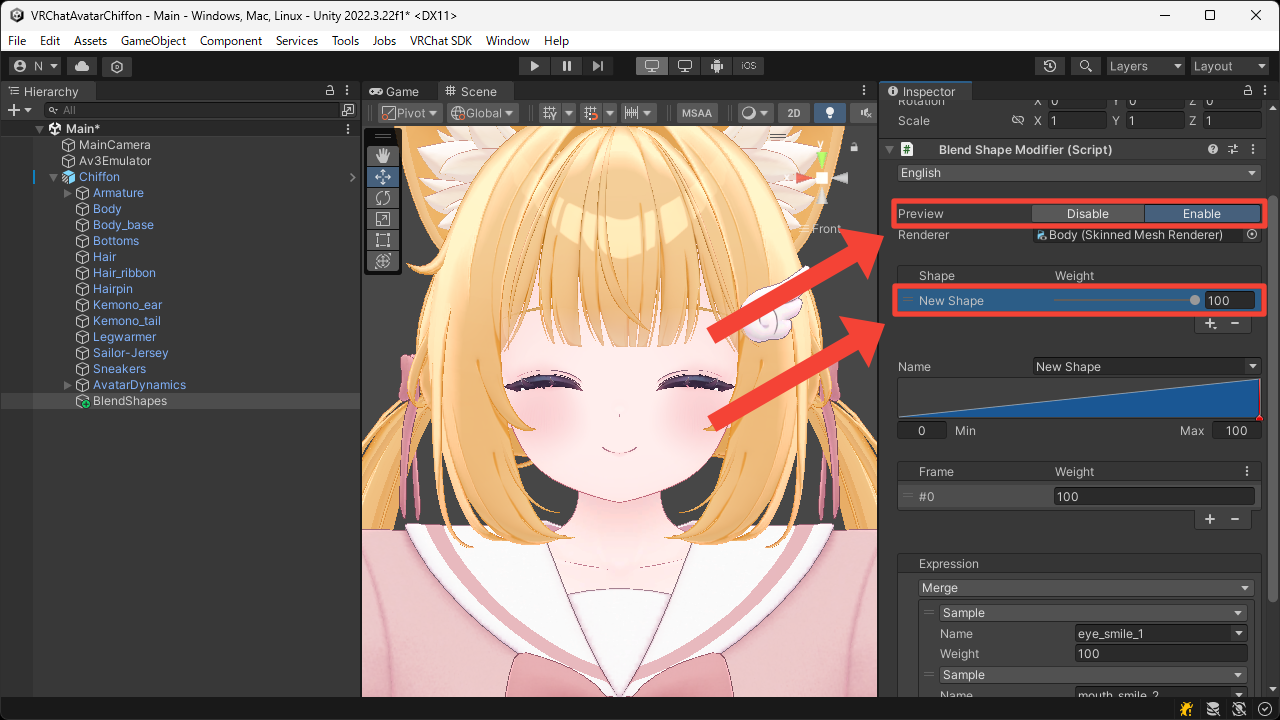Select the Hand view tool
Viewport: 1280px width, 720px height.
(x=382, y=156)
